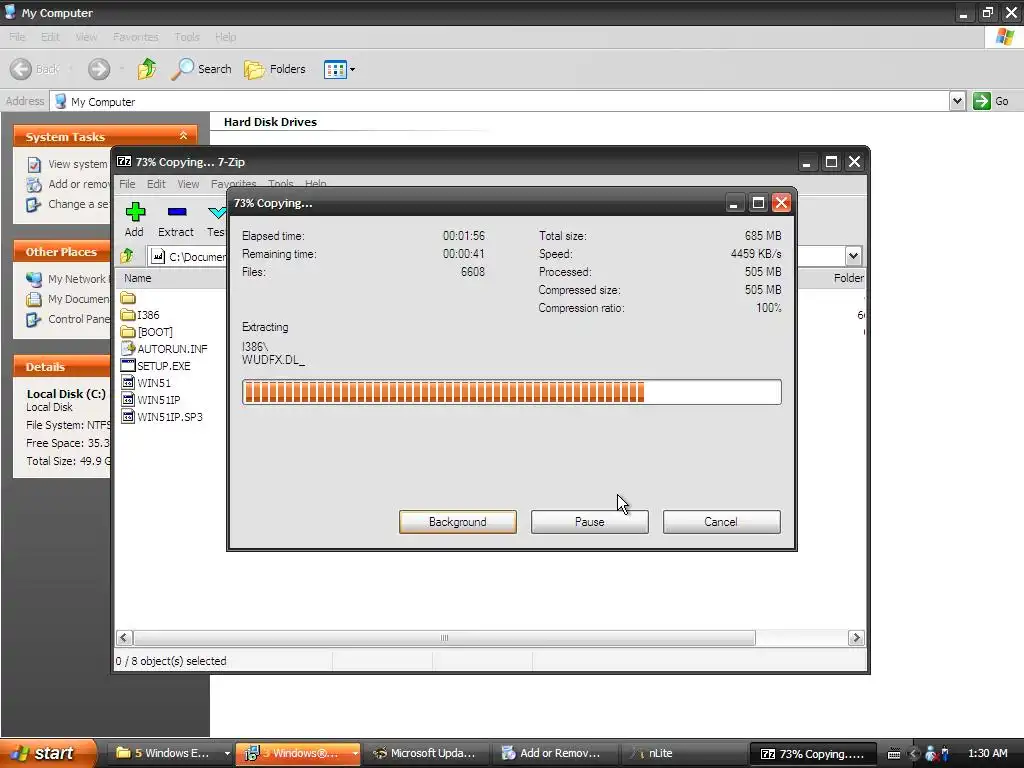Screen dimensions: 1024x768
Task: Expand hidden system tray icons arrow
Action: (914, 754)
